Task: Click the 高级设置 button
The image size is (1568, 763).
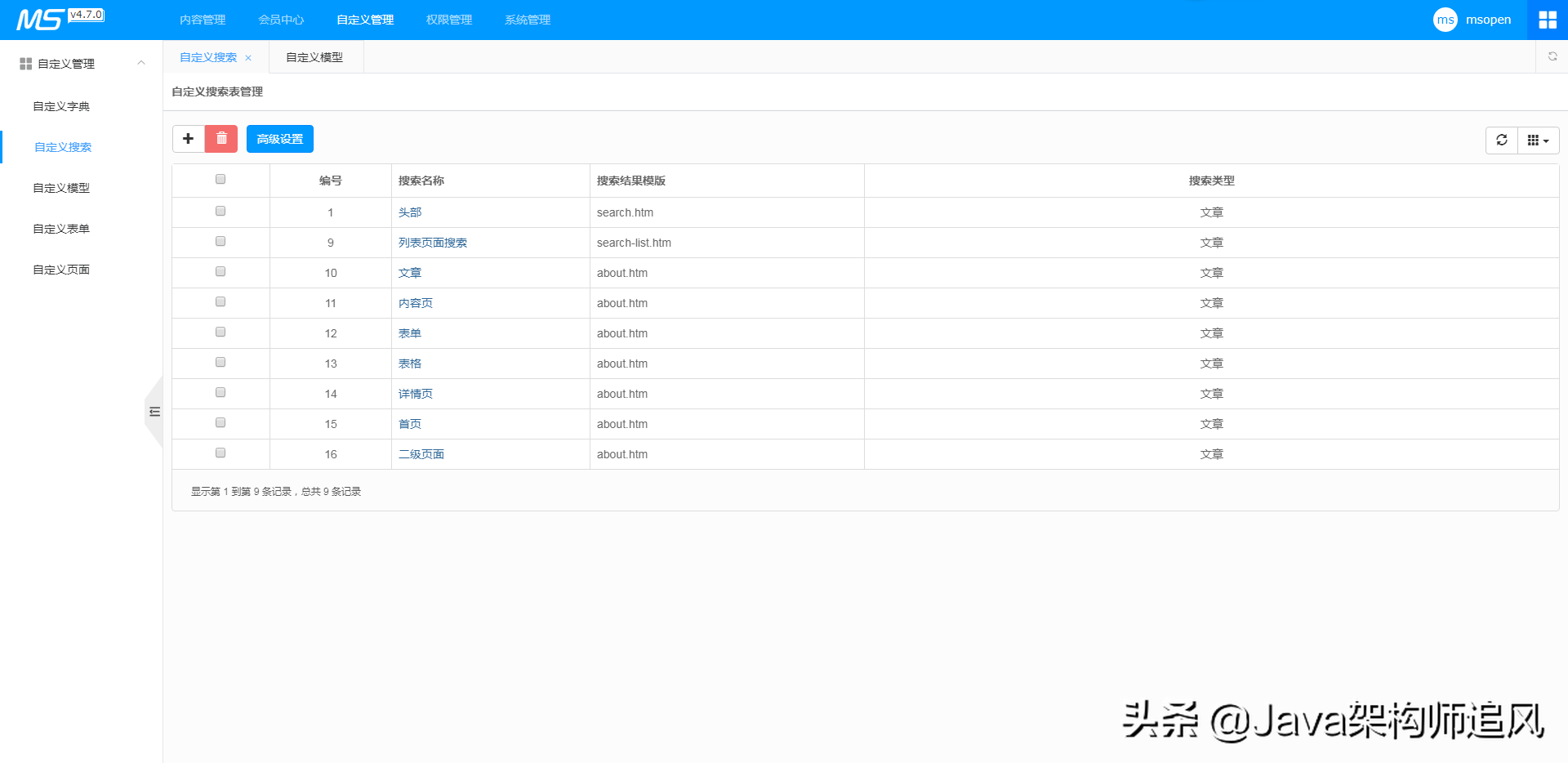Action: click(279, 138)
